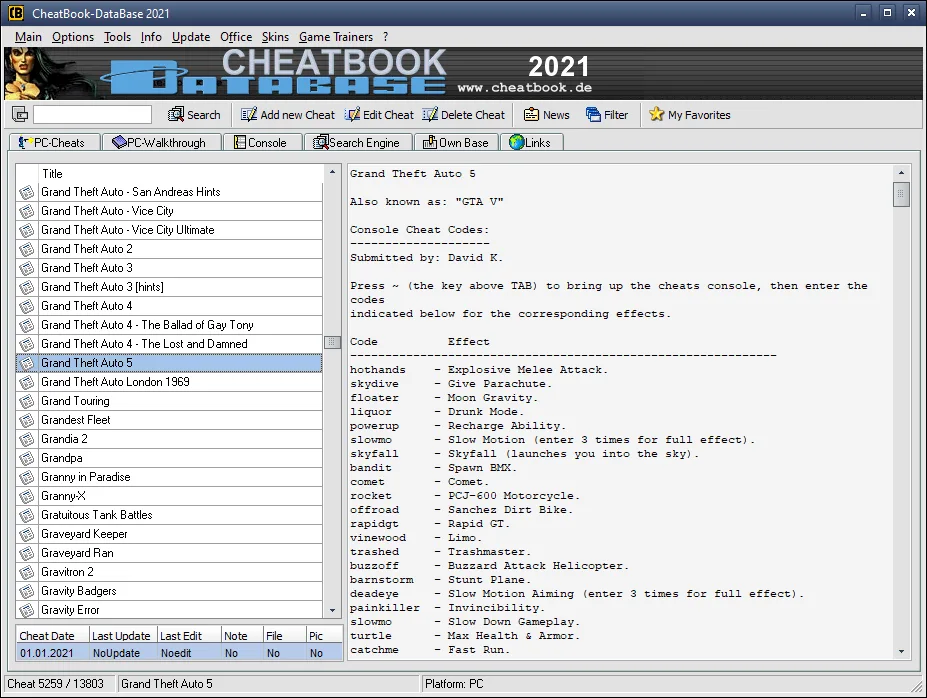Click icon beside Grand Touring row
Viewport: 927px width, 698px height.
pos(27,401)
